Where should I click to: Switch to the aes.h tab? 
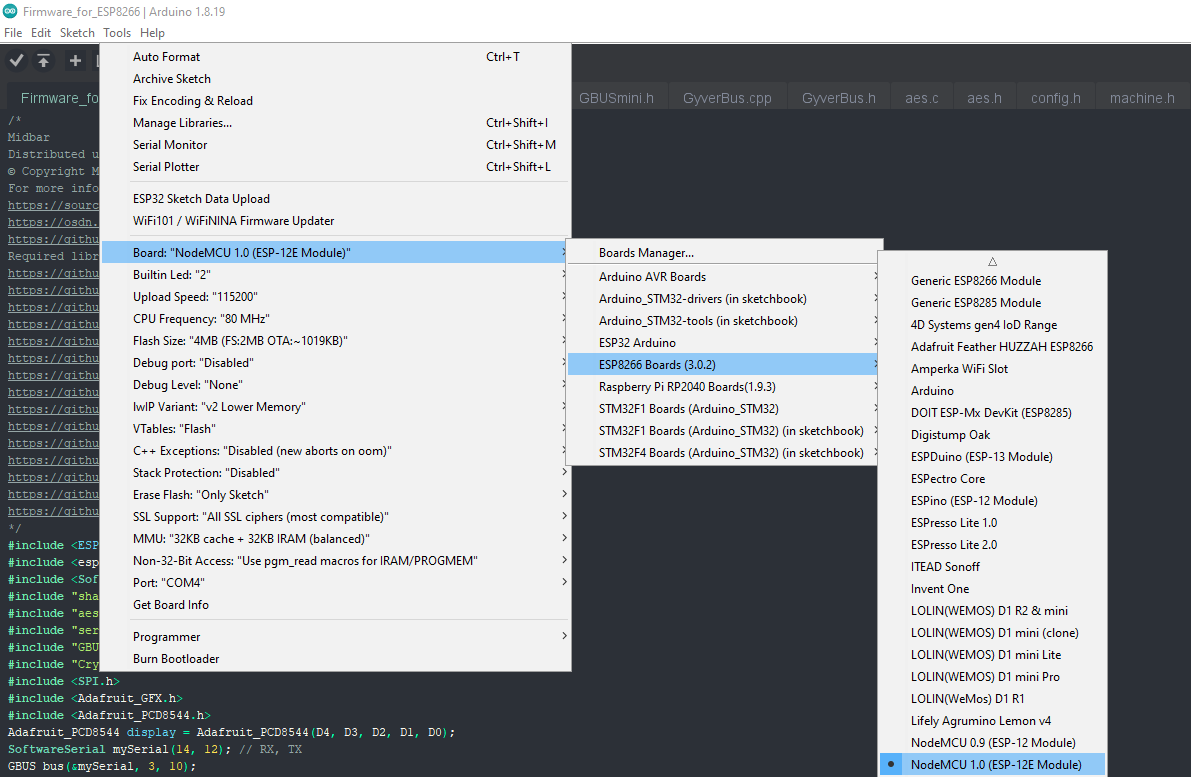984,98
